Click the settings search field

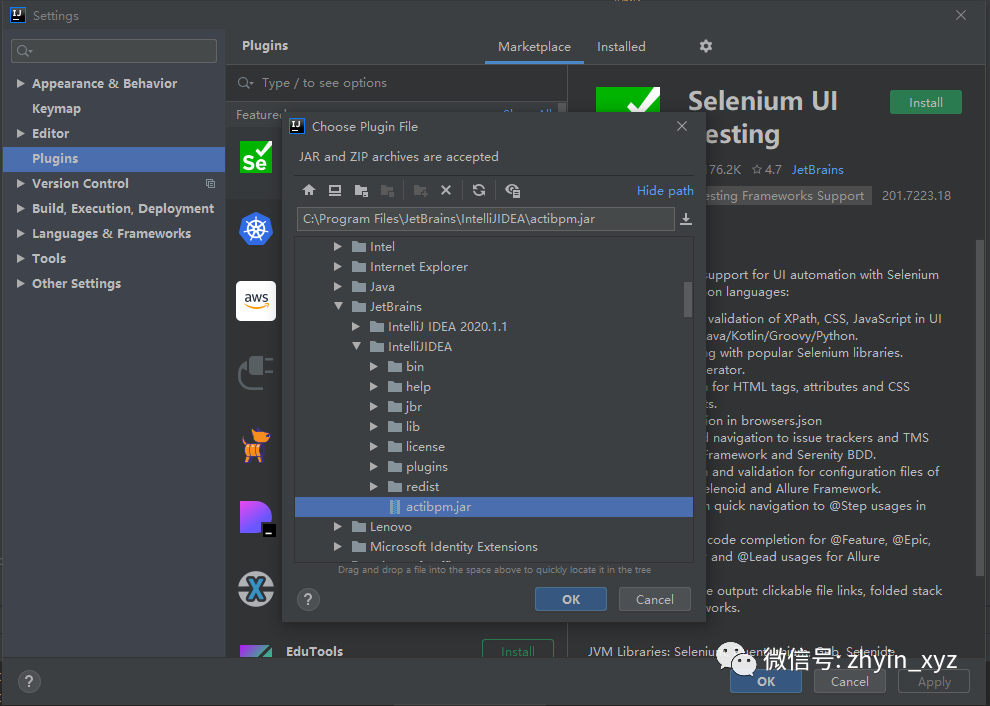[x=114, y=51]
